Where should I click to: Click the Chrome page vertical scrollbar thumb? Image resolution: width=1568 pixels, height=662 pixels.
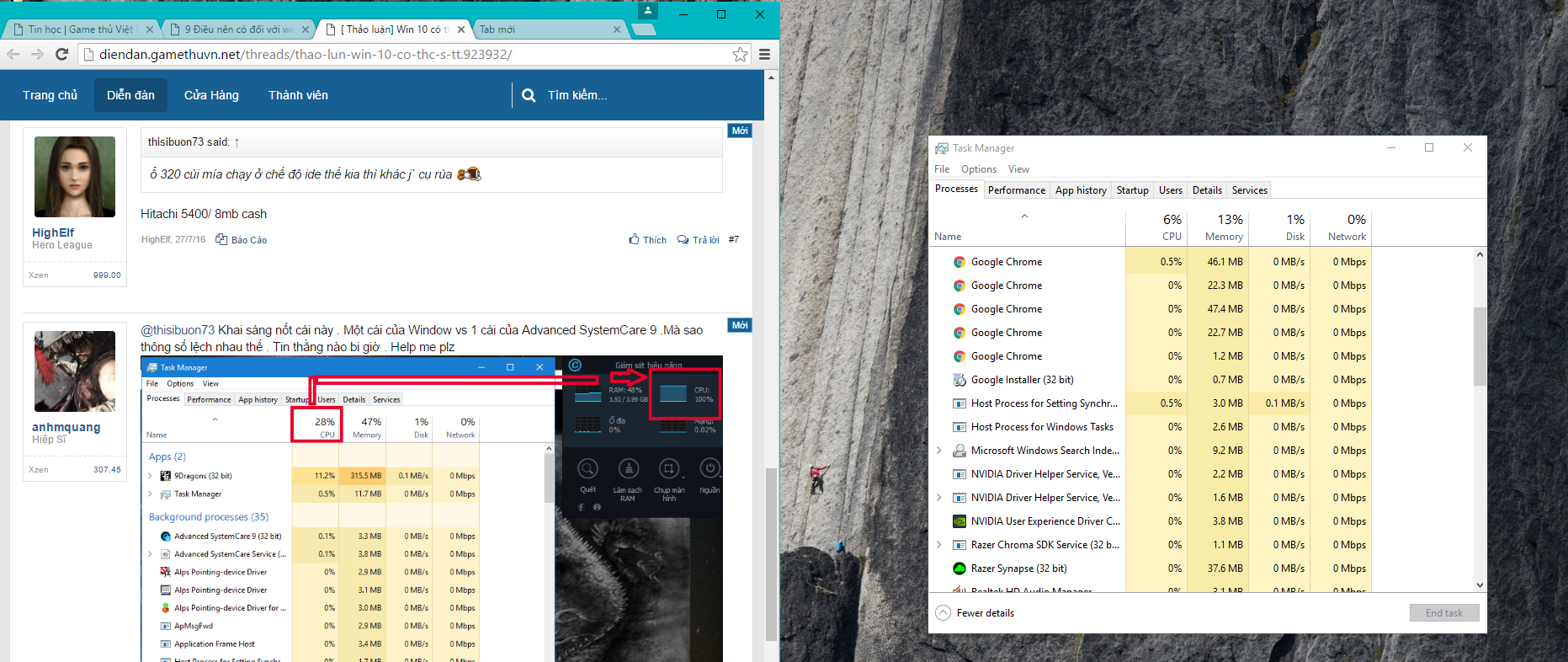pos(771,553)
